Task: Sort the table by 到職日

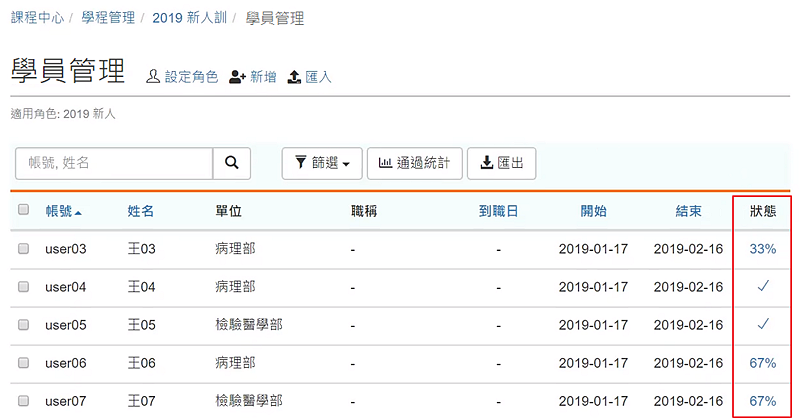Action: 498,211
